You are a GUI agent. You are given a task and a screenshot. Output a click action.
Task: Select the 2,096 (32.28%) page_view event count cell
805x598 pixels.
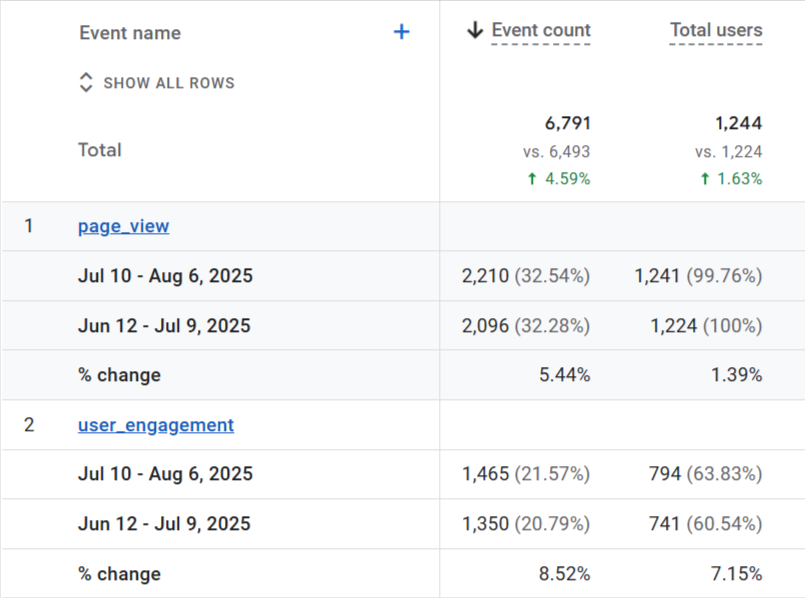tap(525, 326)
